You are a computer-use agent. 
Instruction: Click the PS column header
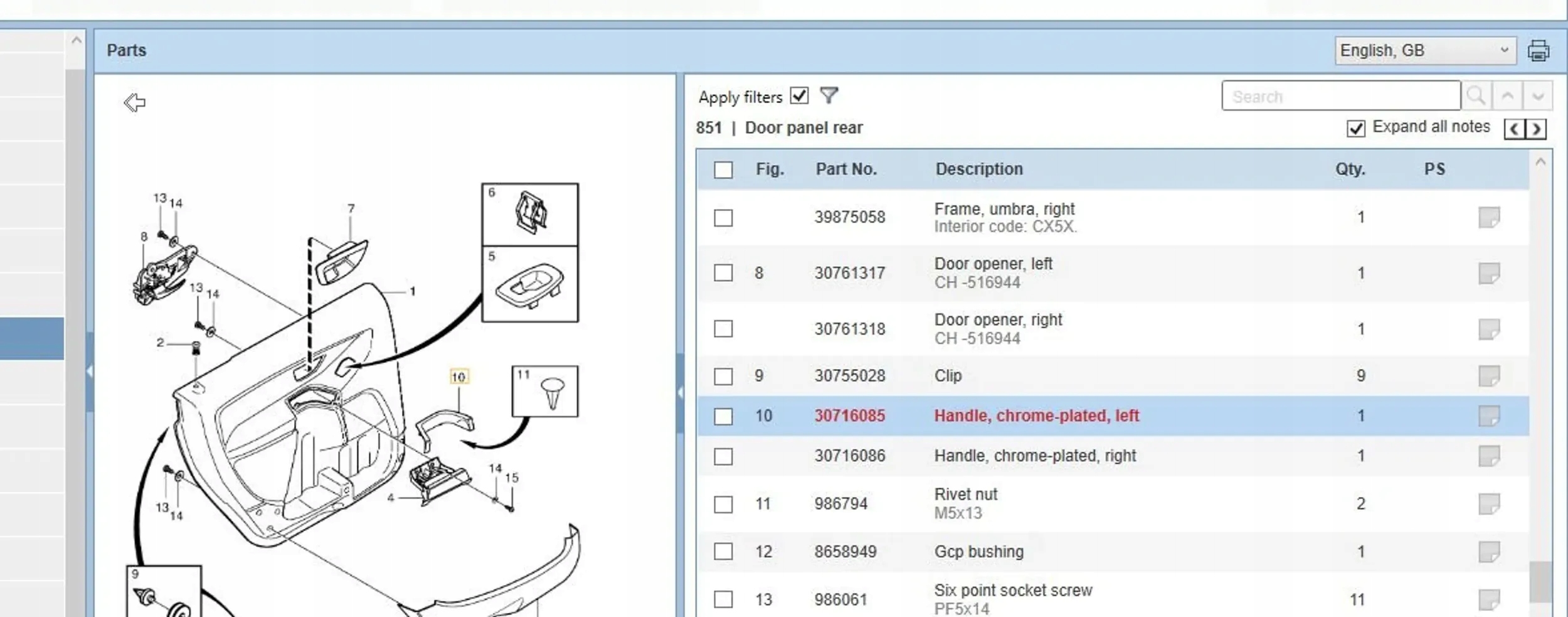click(1434, 169)
